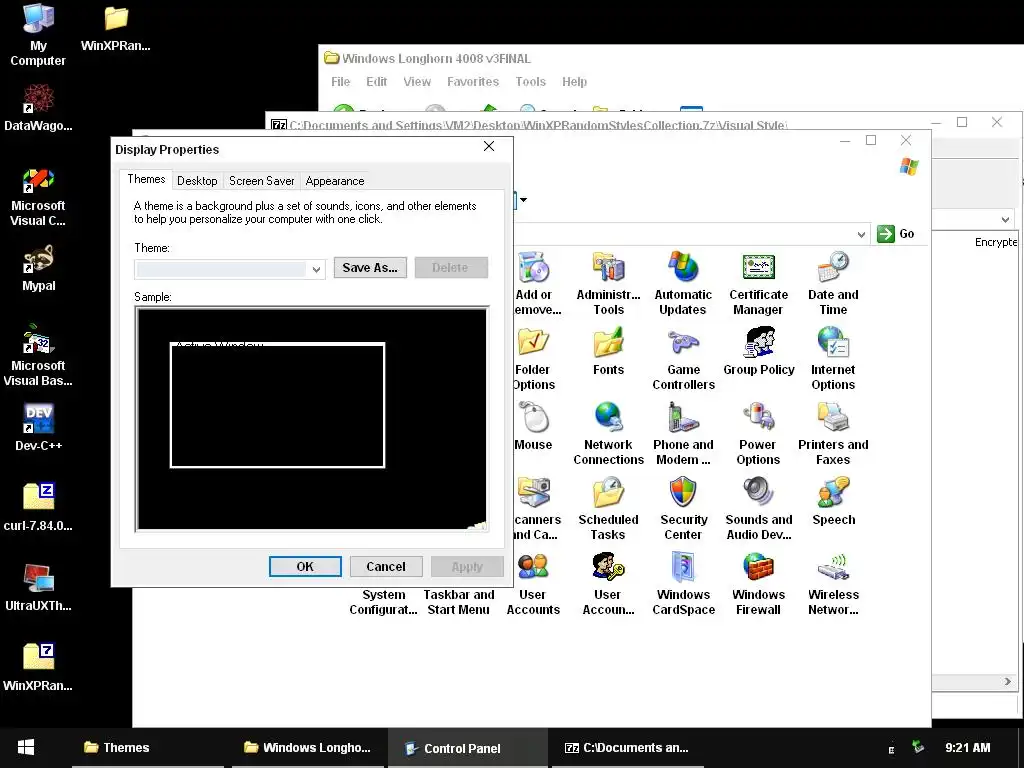This screenshot has width=1024, height=768.
Task: Switch to the Screen Saver tab
Action: point(261,181)
